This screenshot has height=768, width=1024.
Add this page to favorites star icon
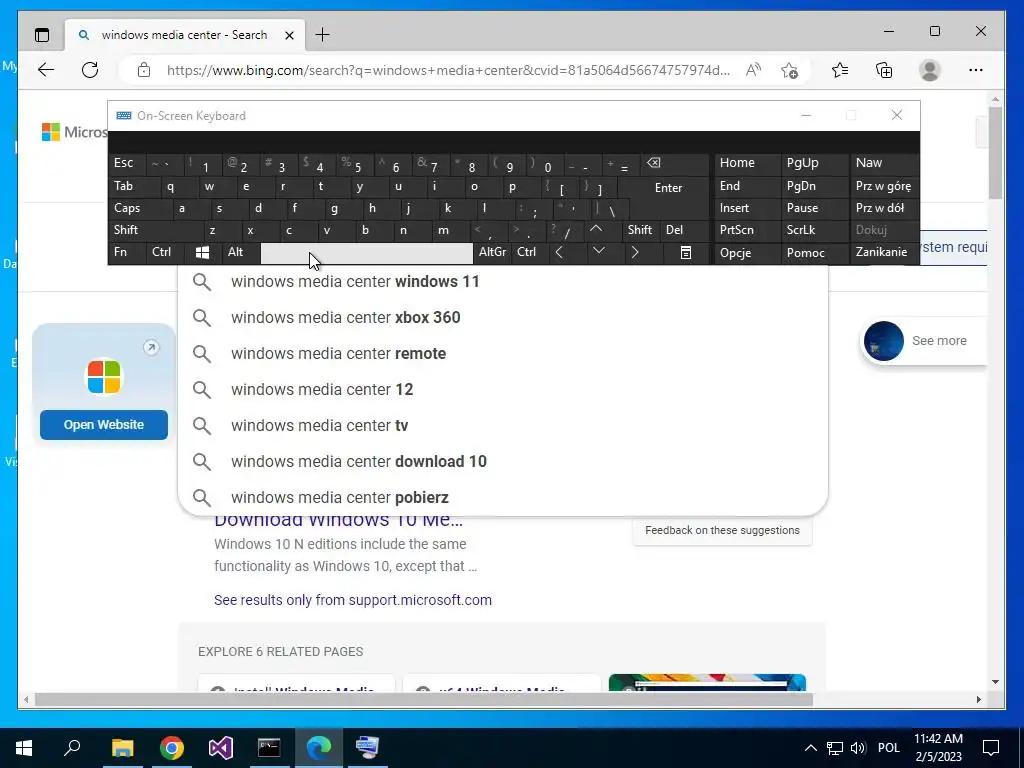pos(789,70)
